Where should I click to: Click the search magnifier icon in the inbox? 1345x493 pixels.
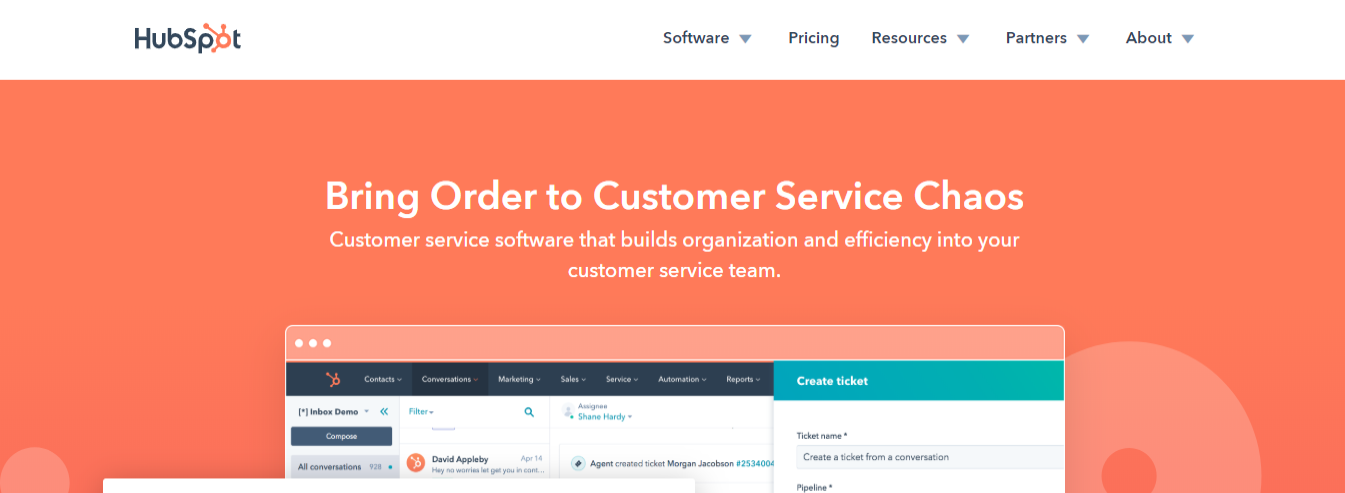(529, 411)
